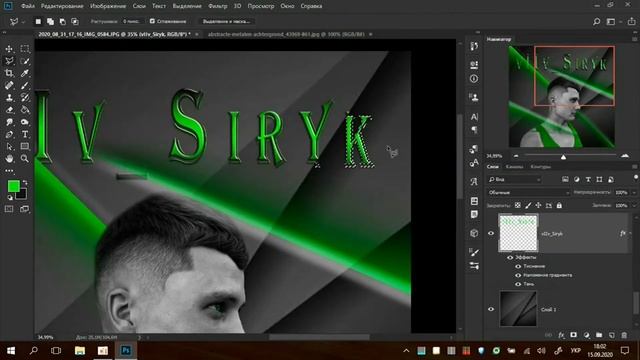Select the Paint Bucket tool

(x=24, y=110)
